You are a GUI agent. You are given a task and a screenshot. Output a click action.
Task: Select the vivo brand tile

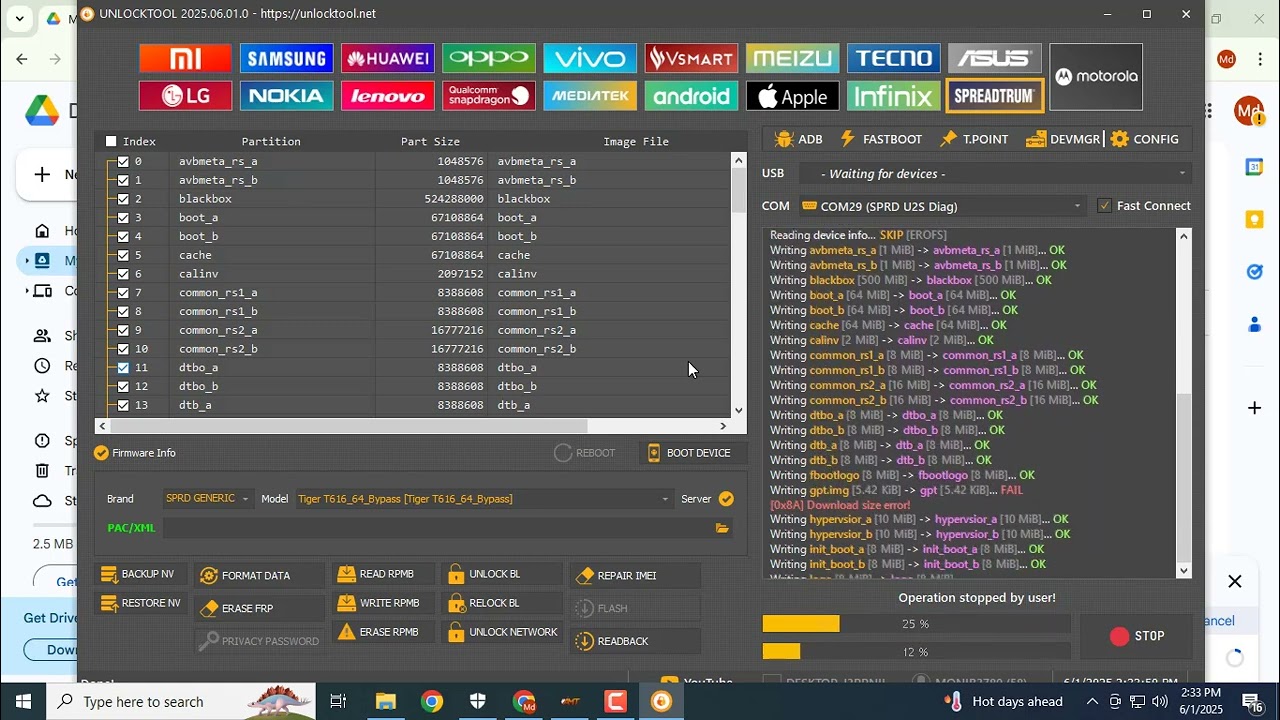coord(589,58)
